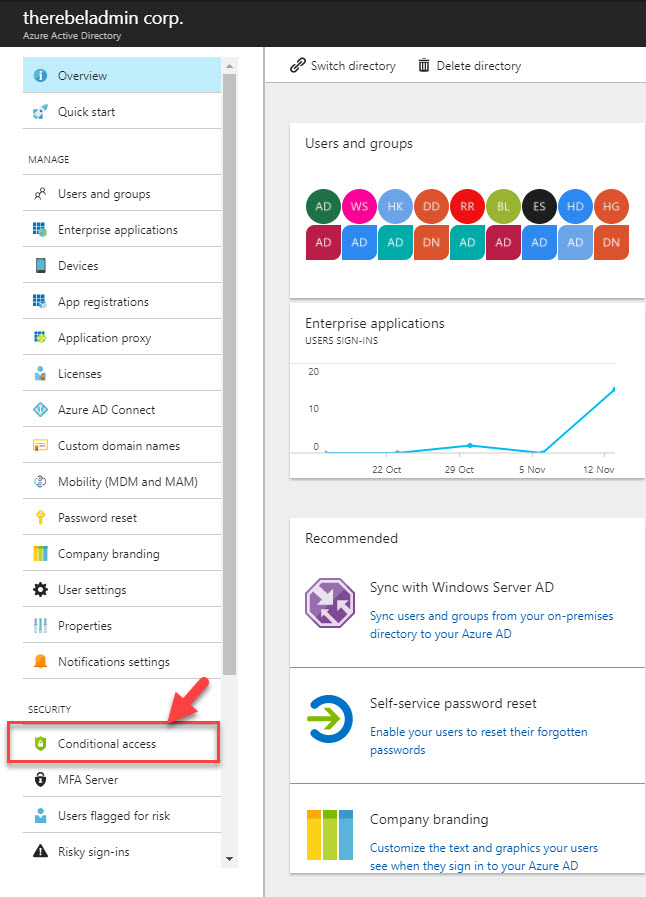The height and width of the screenshot is (897, 646).
Task: Click the Azure AD Connect diamond icon
Action: pos(40,410)
